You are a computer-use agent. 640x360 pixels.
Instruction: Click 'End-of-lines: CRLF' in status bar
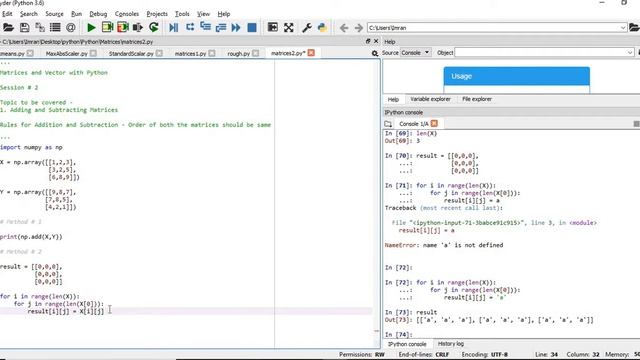coord(424,354)
